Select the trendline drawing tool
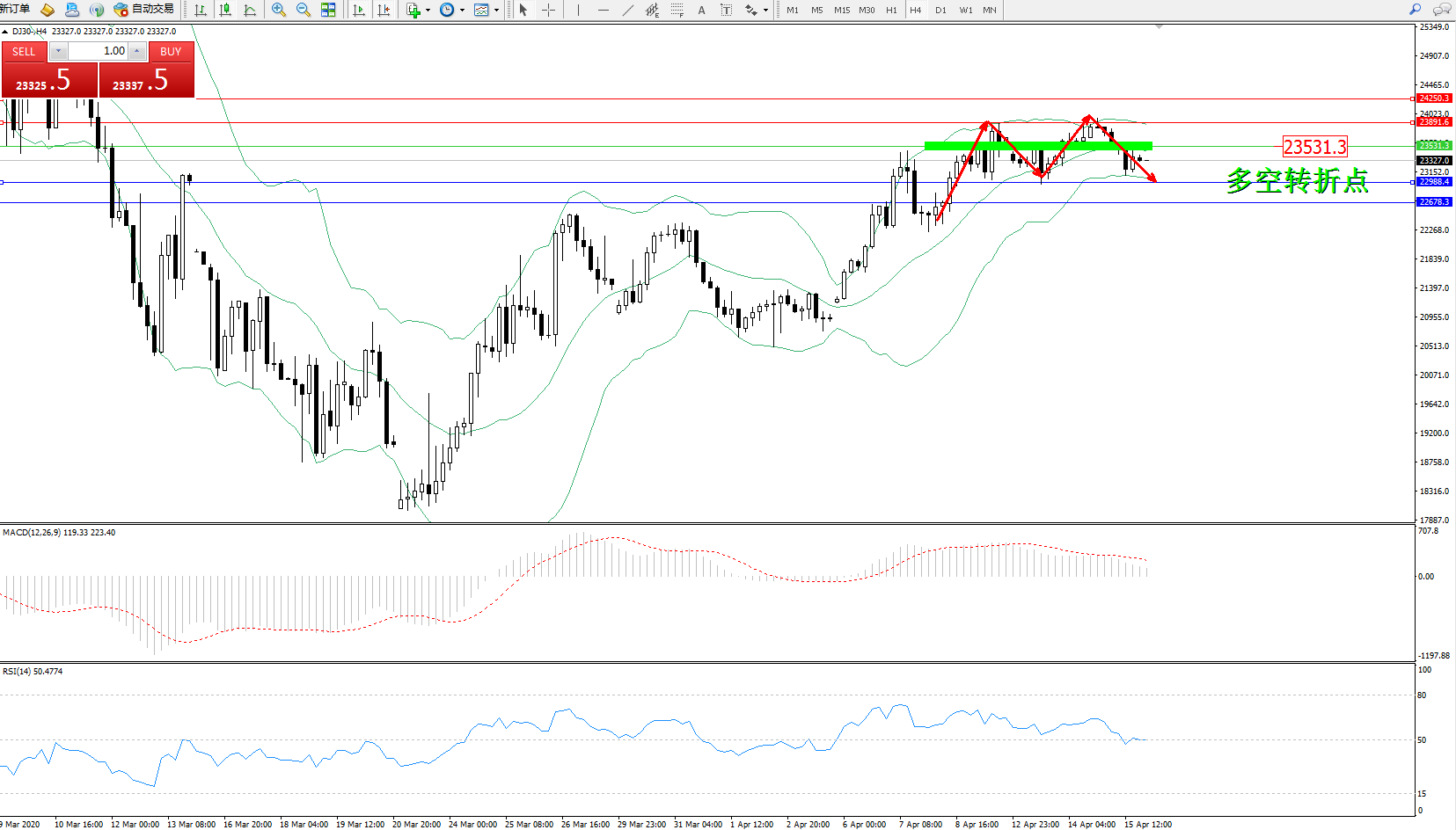The height and width of the screenshot is (830, 1456). (x=627, y=10)
